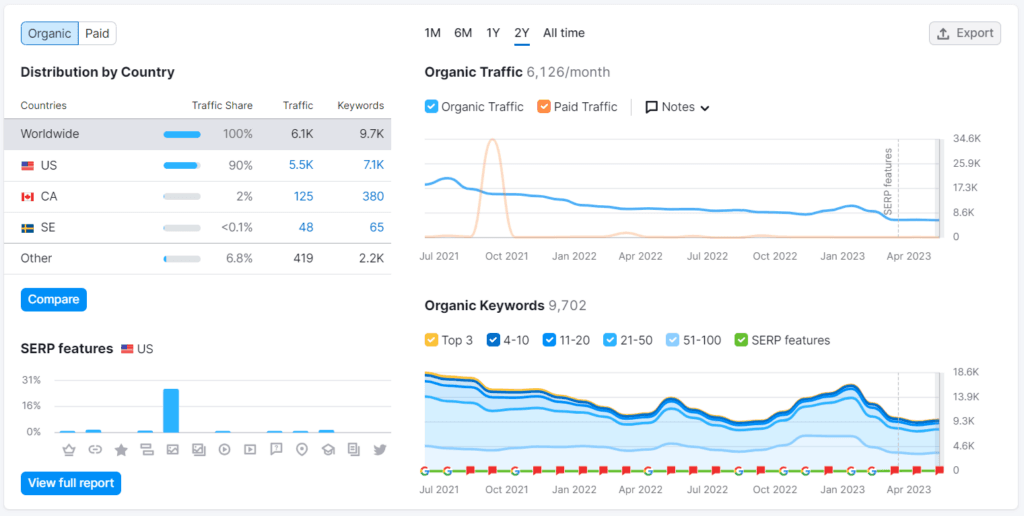The width and height of the screenshot is (1024, 516).
Task: Select the 1Y time range
Action: coord(493,33)
